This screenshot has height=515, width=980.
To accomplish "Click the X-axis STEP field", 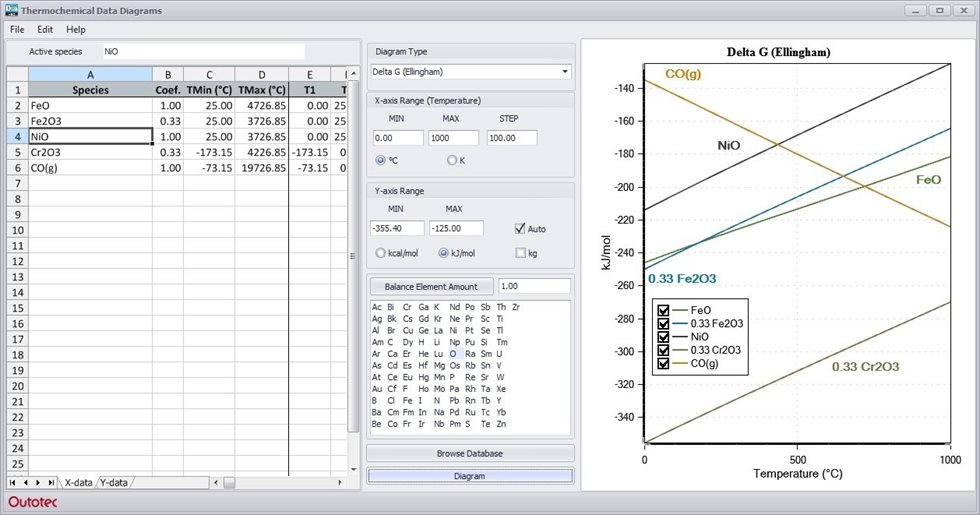I will pyautogui.click(x=511, y=138).
